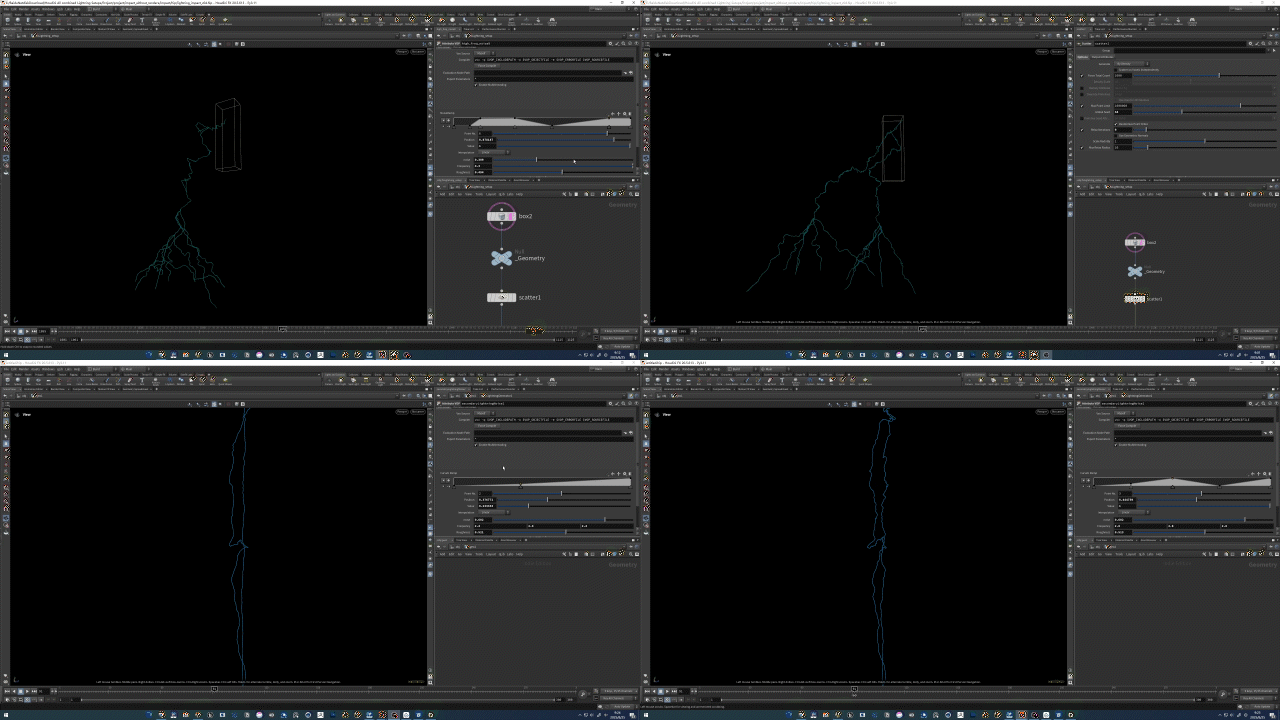The height and width of the screenshot is (720, 1280).
Task: Click Force Compile in bottom-left window
Action: 486,425
